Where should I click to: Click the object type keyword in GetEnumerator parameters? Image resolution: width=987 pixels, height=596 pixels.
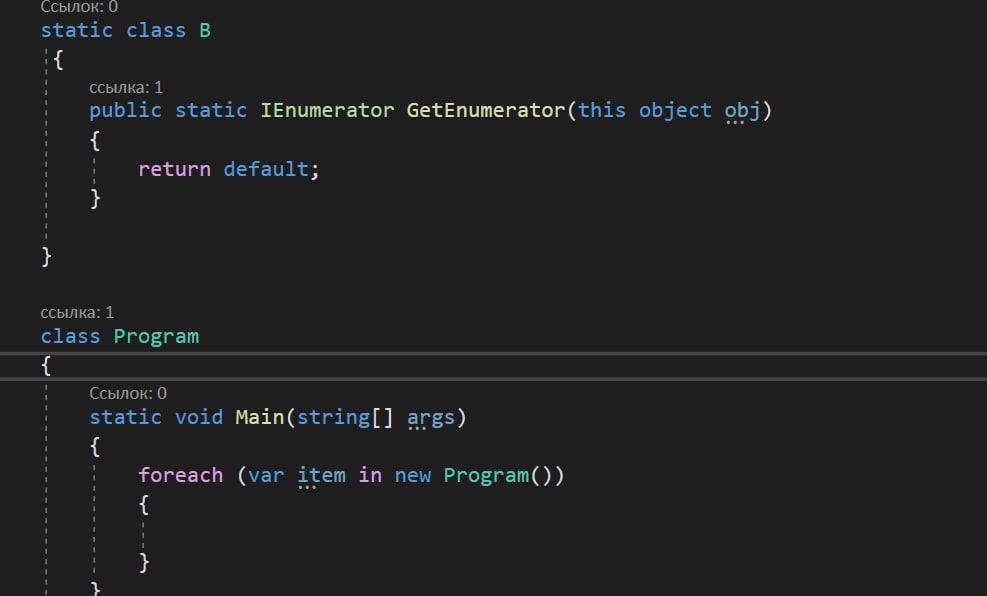(x=675, y=110)
